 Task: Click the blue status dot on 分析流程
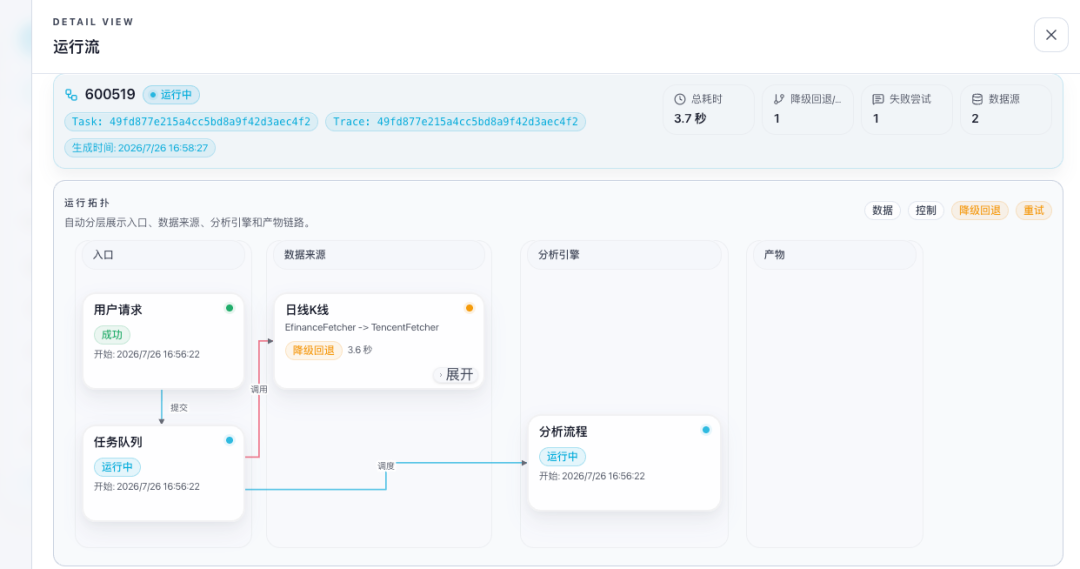point(705,430)
